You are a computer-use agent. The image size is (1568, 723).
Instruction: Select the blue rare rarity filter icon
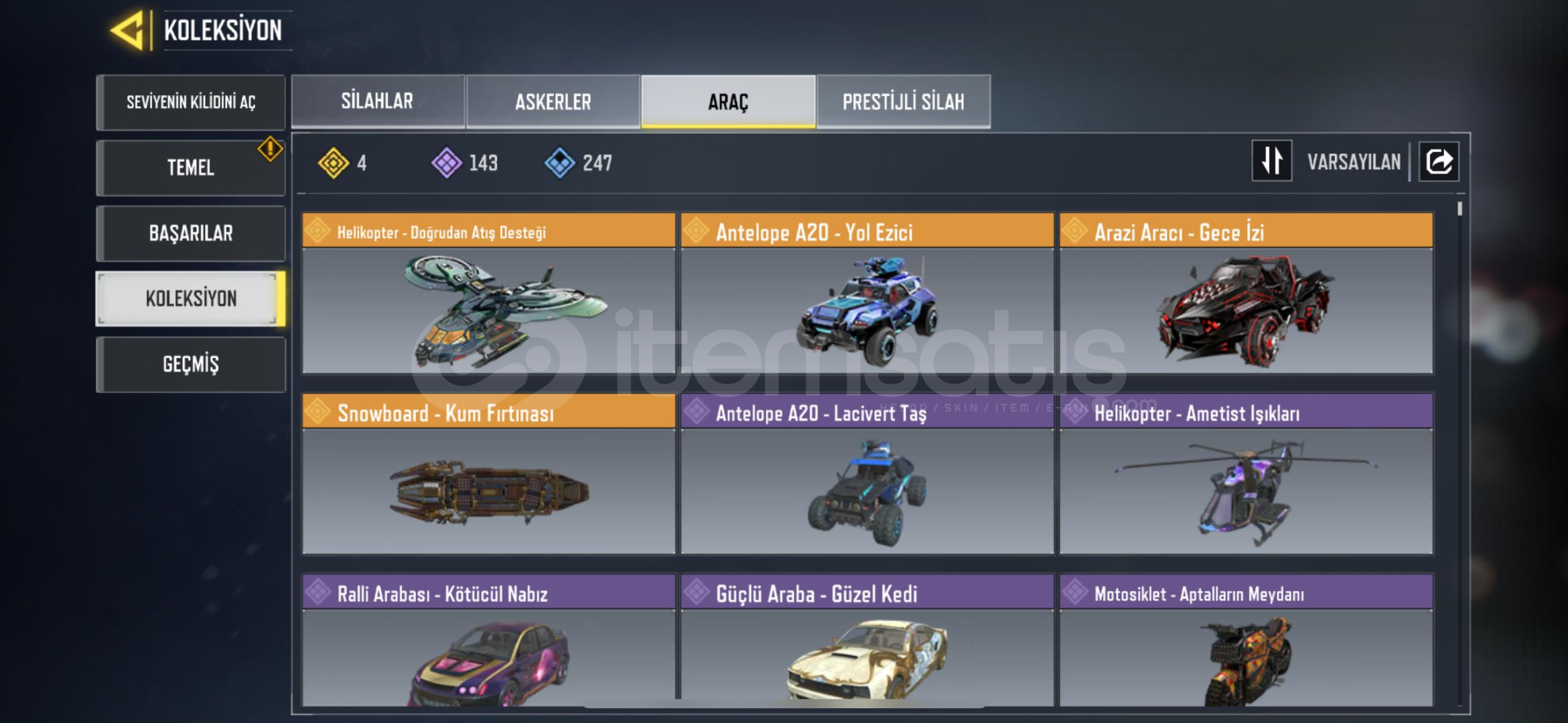point(560,163)
